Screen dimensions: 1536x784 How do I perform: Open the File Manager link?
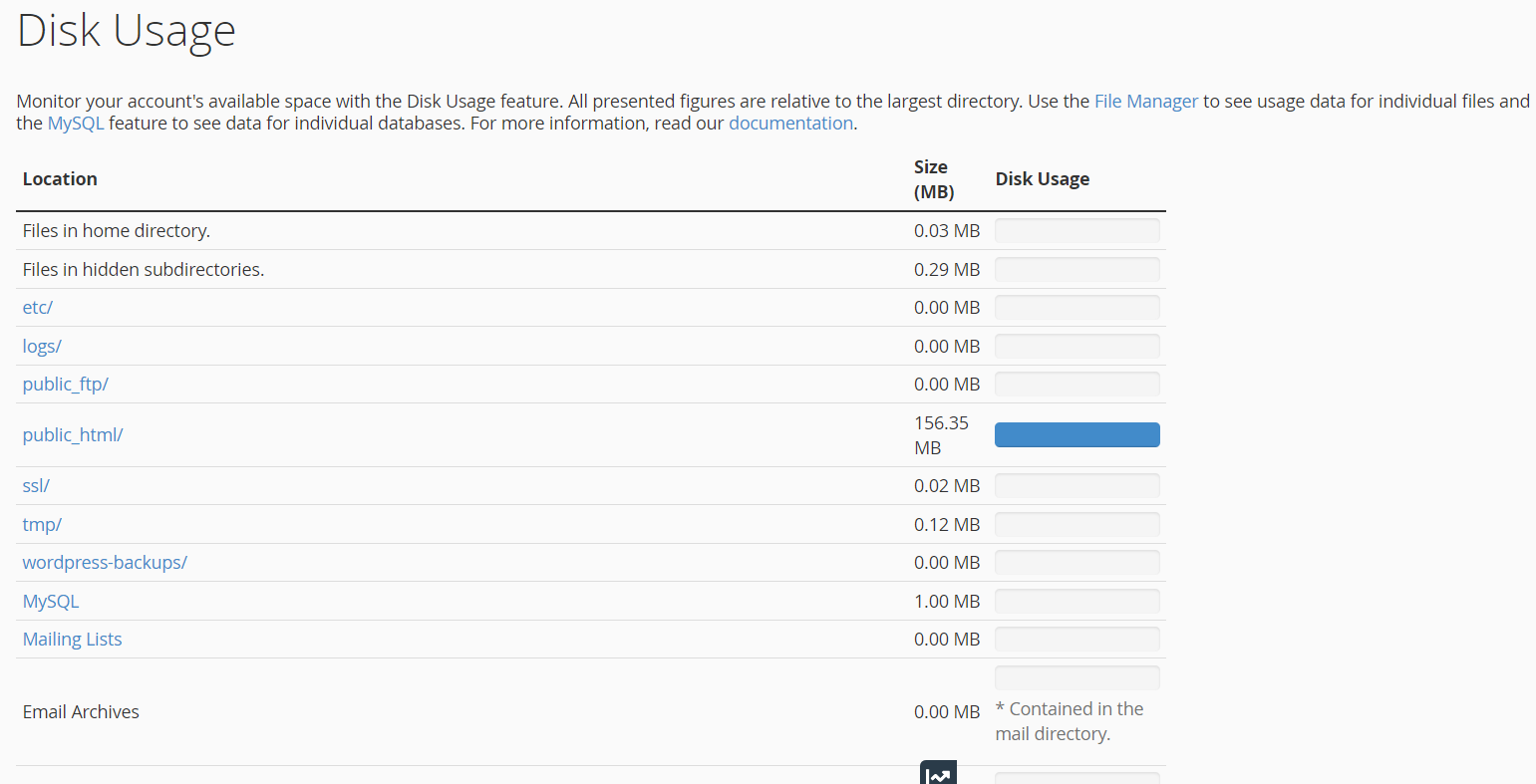pos(1145,101)
